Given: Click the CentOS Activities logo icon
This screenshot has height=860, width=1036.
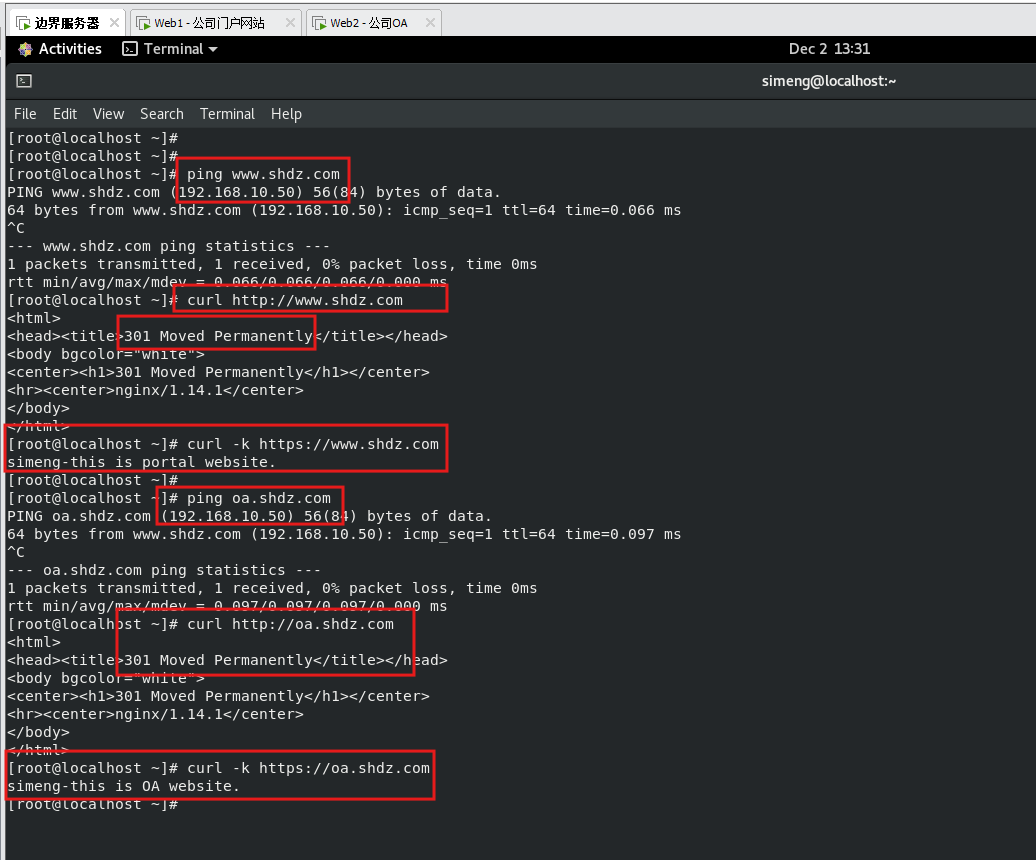Looking at the screenshot, I should [25, 49].
